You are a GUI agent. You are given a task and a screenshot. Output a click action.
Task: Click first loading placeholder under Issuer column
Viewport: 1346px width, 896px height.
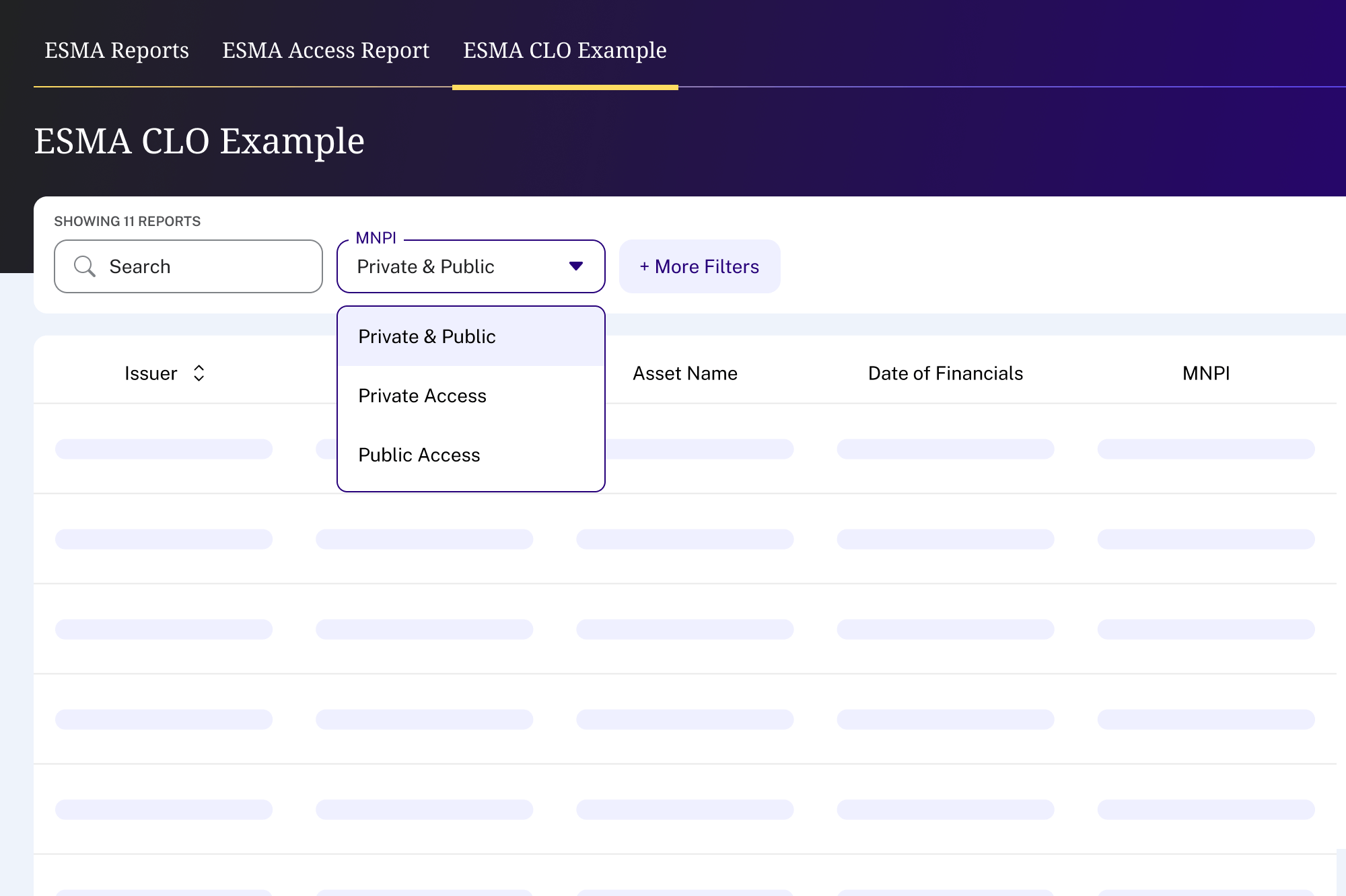[164, 449]
